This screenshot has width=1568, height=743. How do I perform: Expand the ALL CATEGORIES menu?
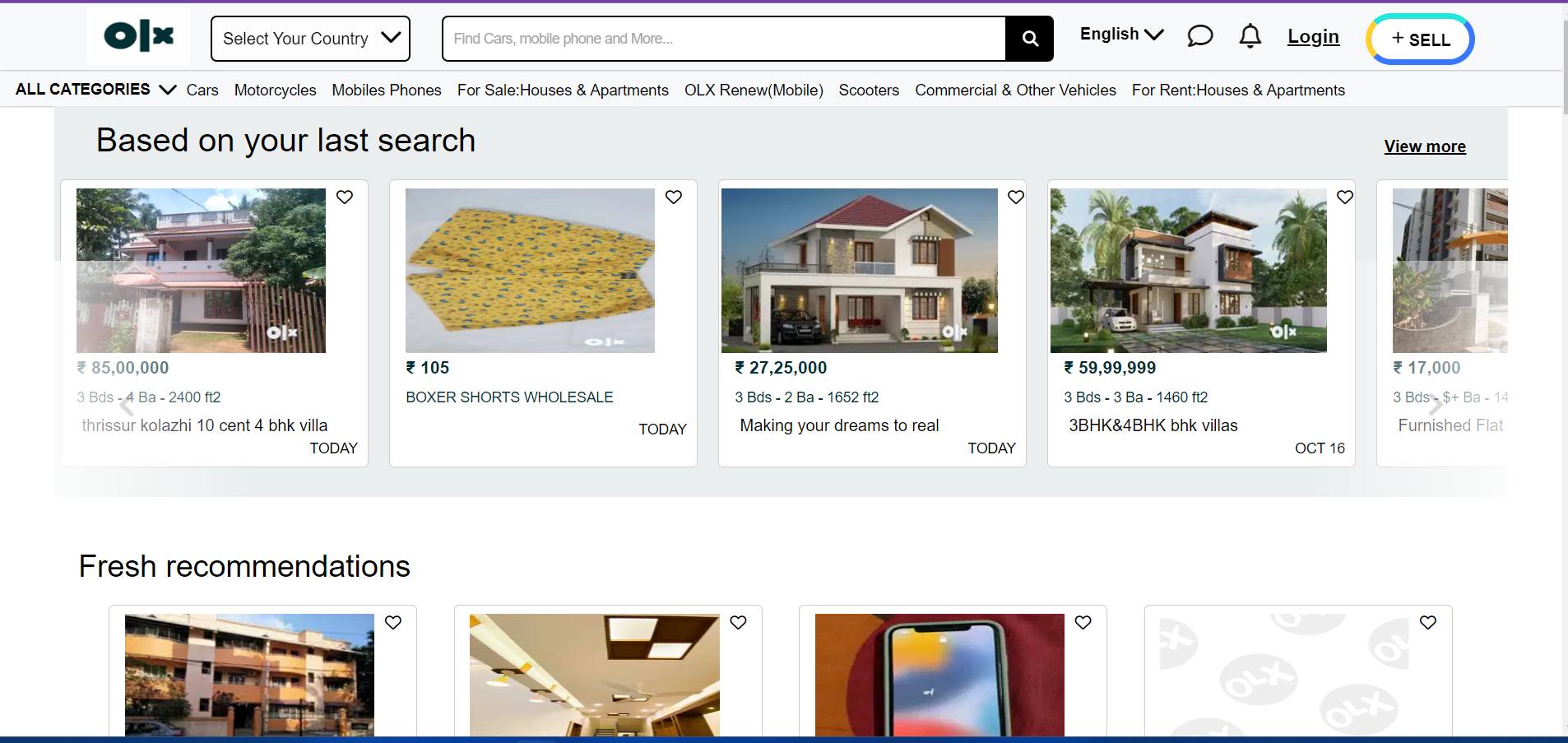95,89
